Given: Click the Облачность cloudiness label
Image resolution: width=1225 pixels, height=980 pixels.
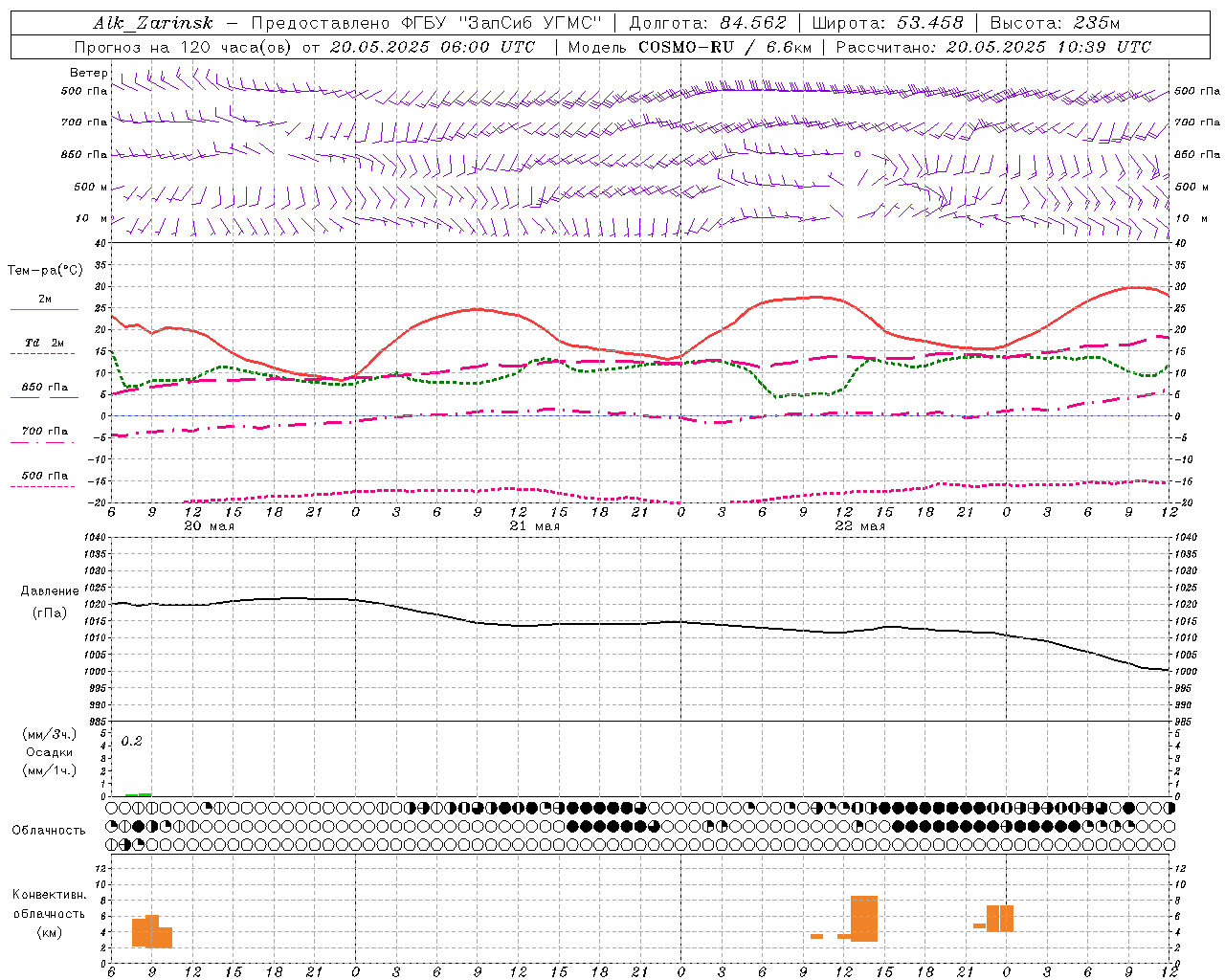Looking at the screenshot, I should (x=49, y=830).
